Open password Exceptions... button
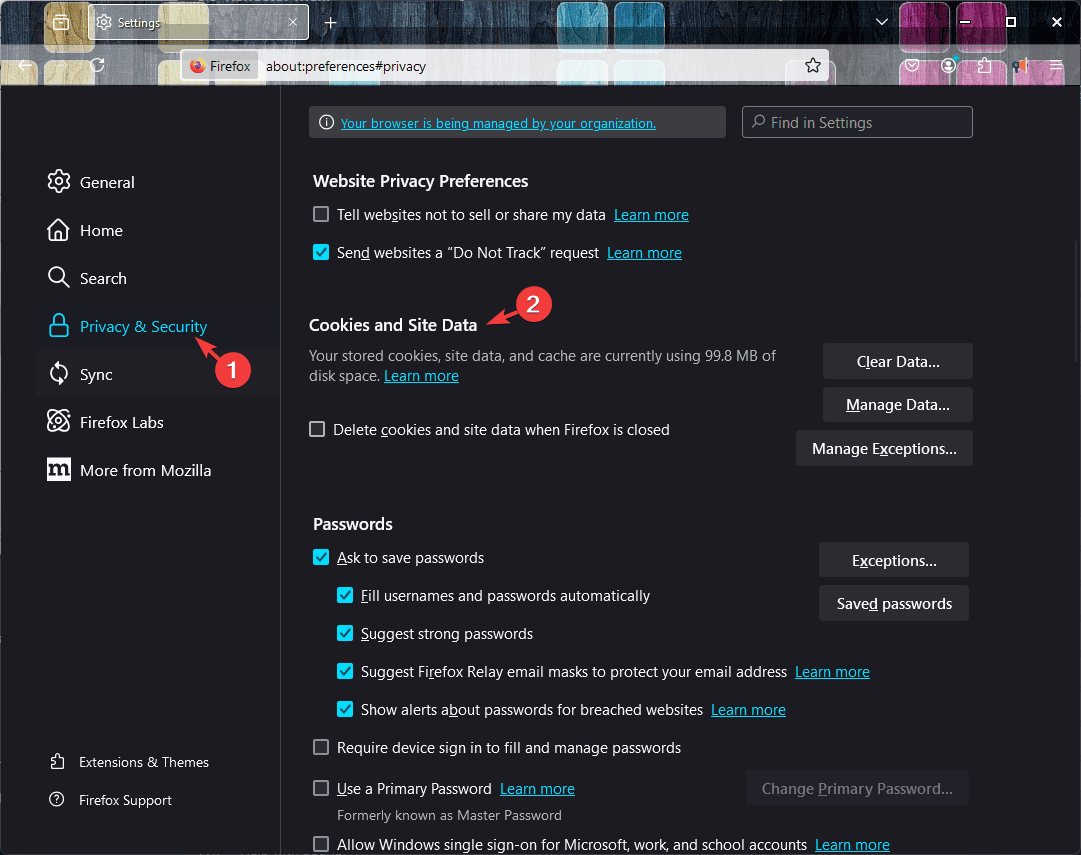Viewport: 1081px width, 855px height. click(x=893, y=560)
